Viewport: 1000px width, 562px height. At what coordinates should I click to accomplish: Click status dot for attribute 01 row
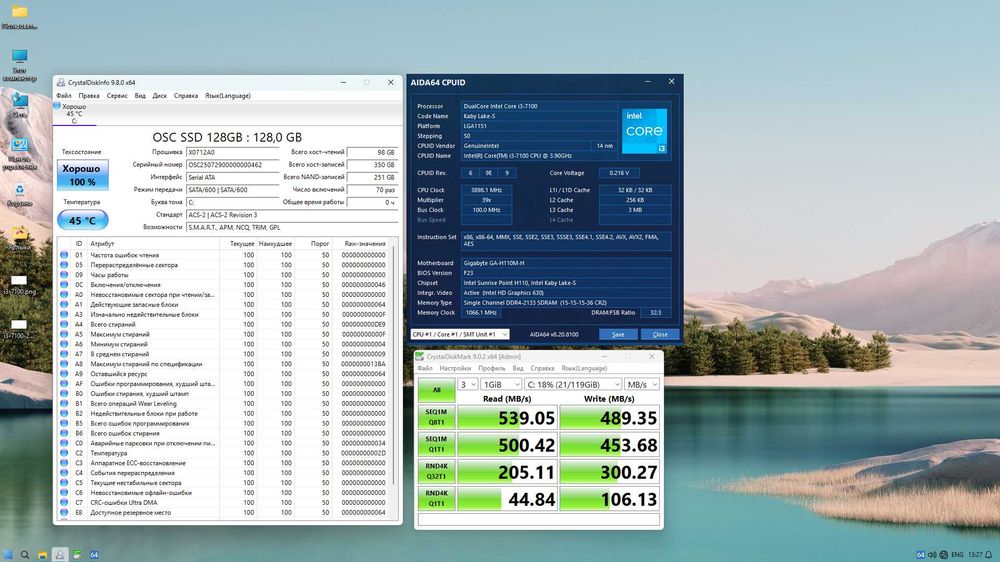coord(64,255)
